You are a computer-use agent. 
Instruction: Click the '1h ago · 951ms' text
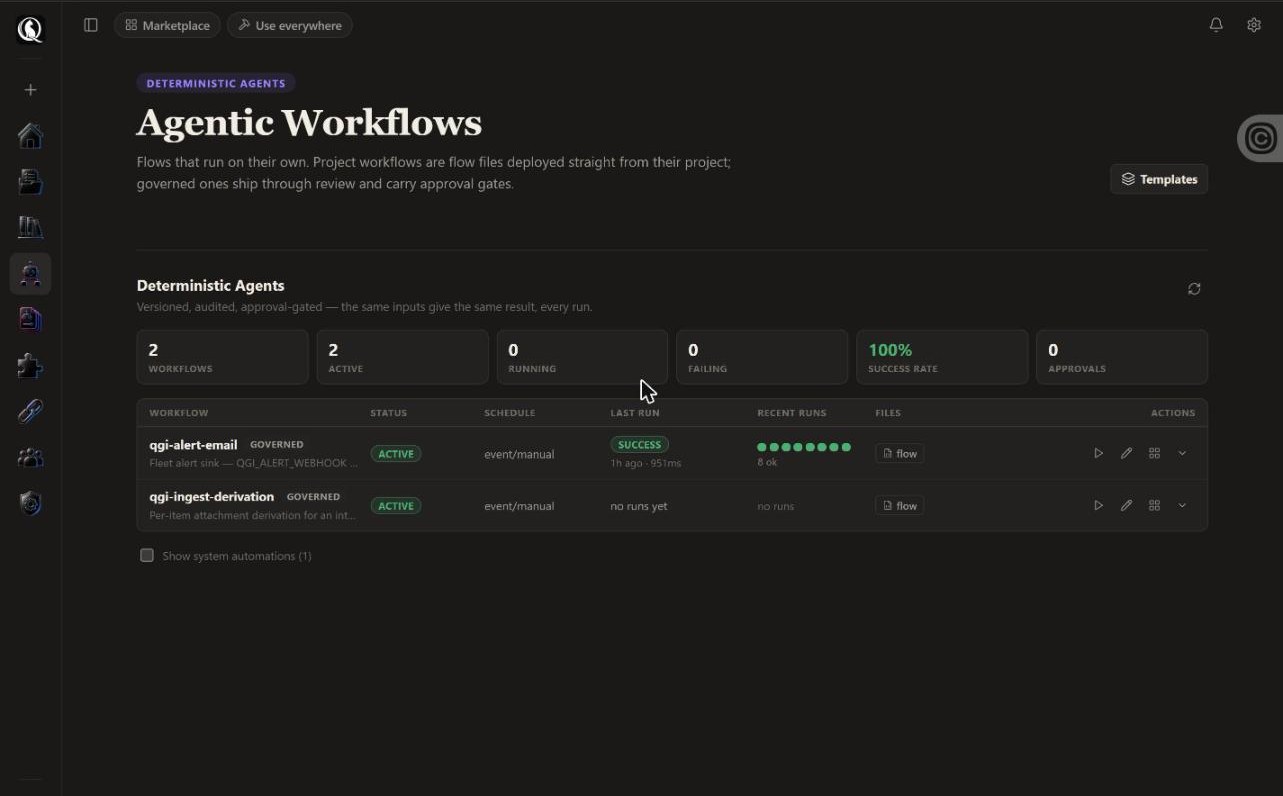point(646,463)
